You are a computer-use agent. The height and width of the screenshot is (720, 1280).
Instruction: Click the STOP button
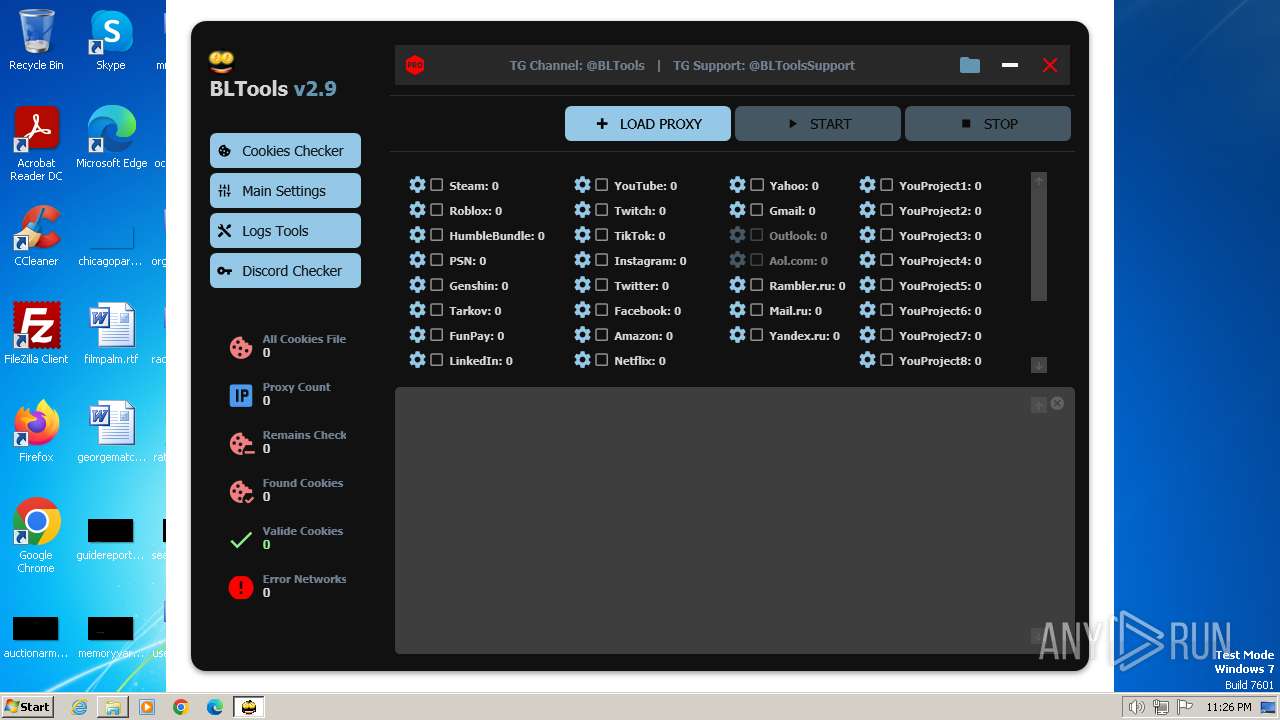pos(988,124)
